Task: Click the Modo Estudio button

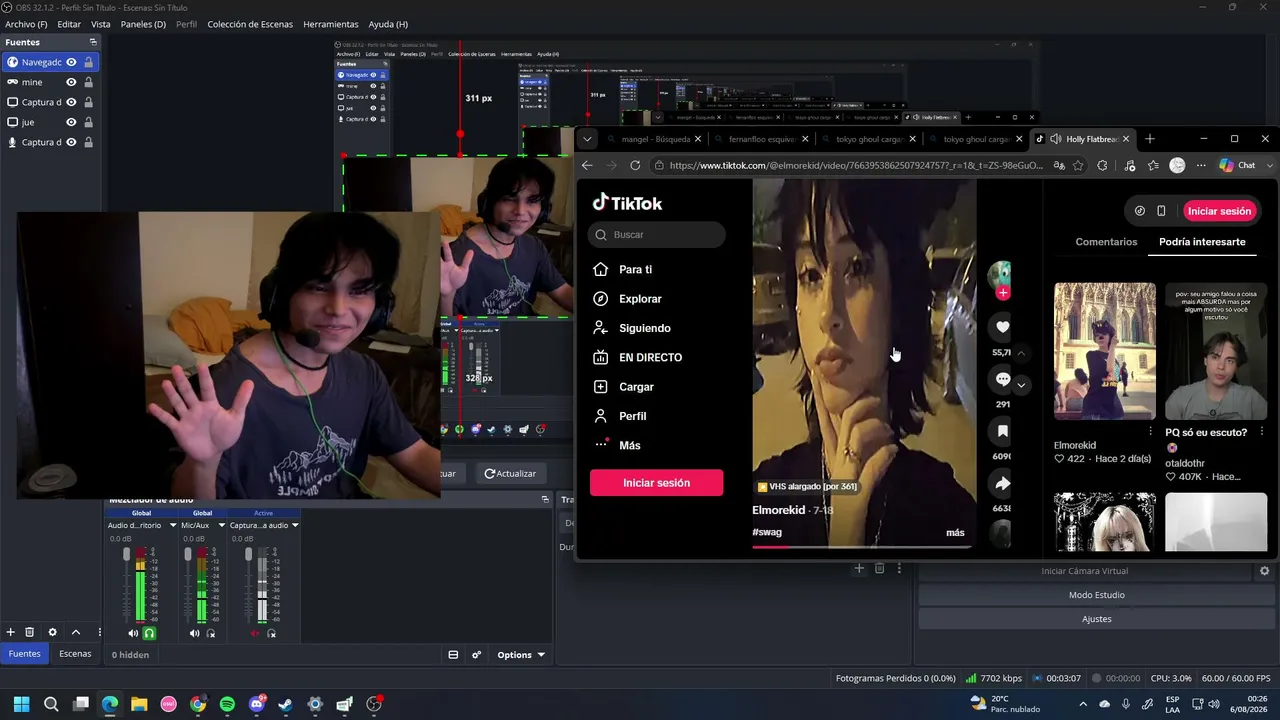Action: [x=1097, y=595]
